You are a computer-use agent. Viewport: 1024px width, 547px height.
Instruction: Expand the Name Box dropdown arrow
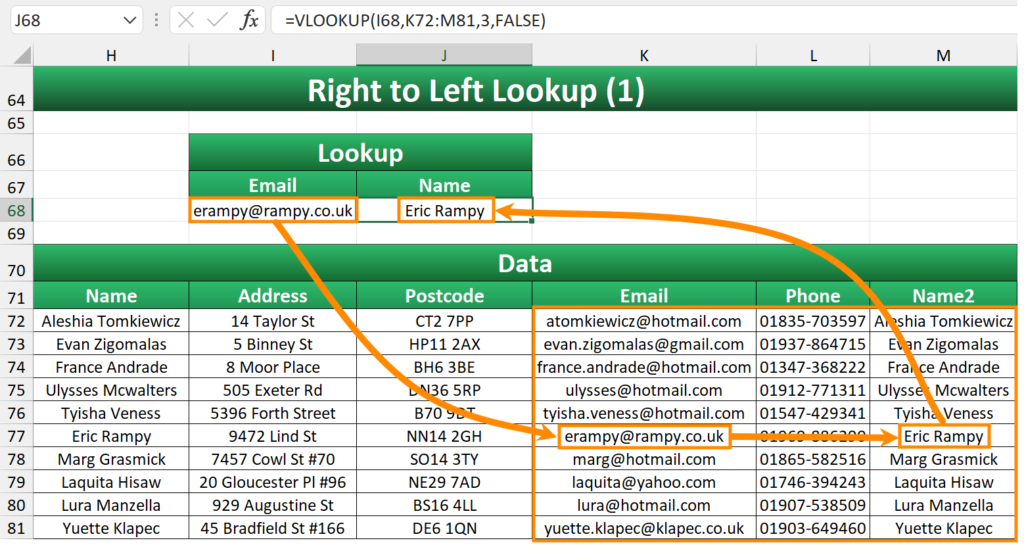pos(130,20)
